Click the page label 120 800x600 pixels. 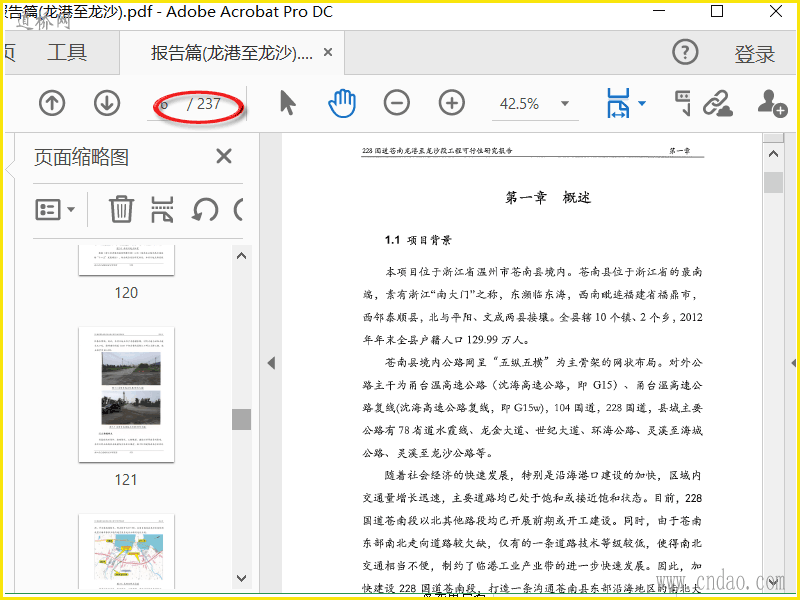126,293
